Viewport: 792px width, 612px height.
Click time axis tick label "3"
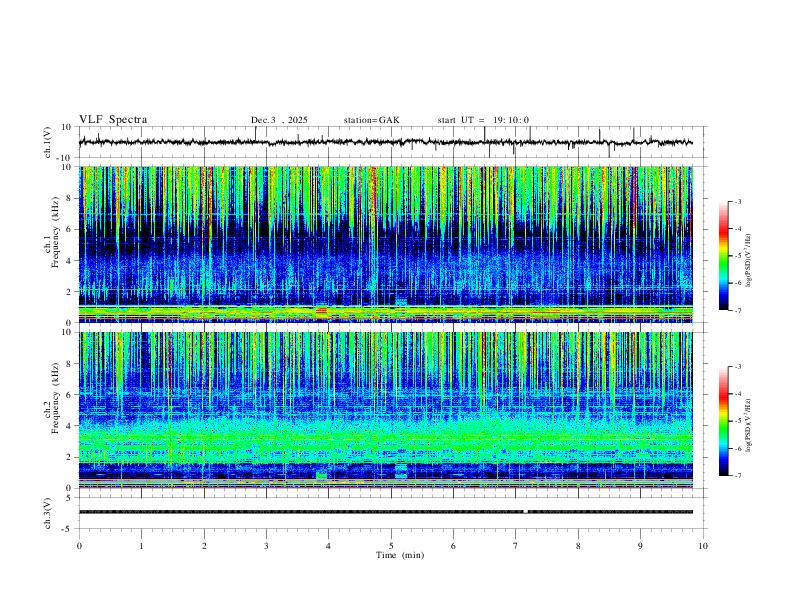coord(266,546)
